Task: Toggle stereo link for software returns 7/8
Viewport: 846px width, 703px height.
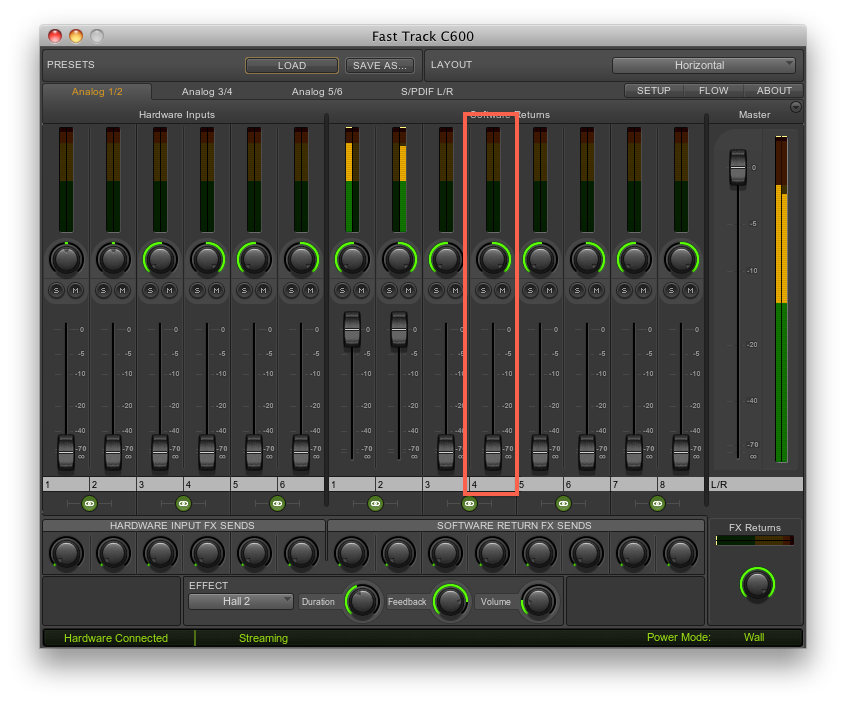Action: tap(657, 503)
